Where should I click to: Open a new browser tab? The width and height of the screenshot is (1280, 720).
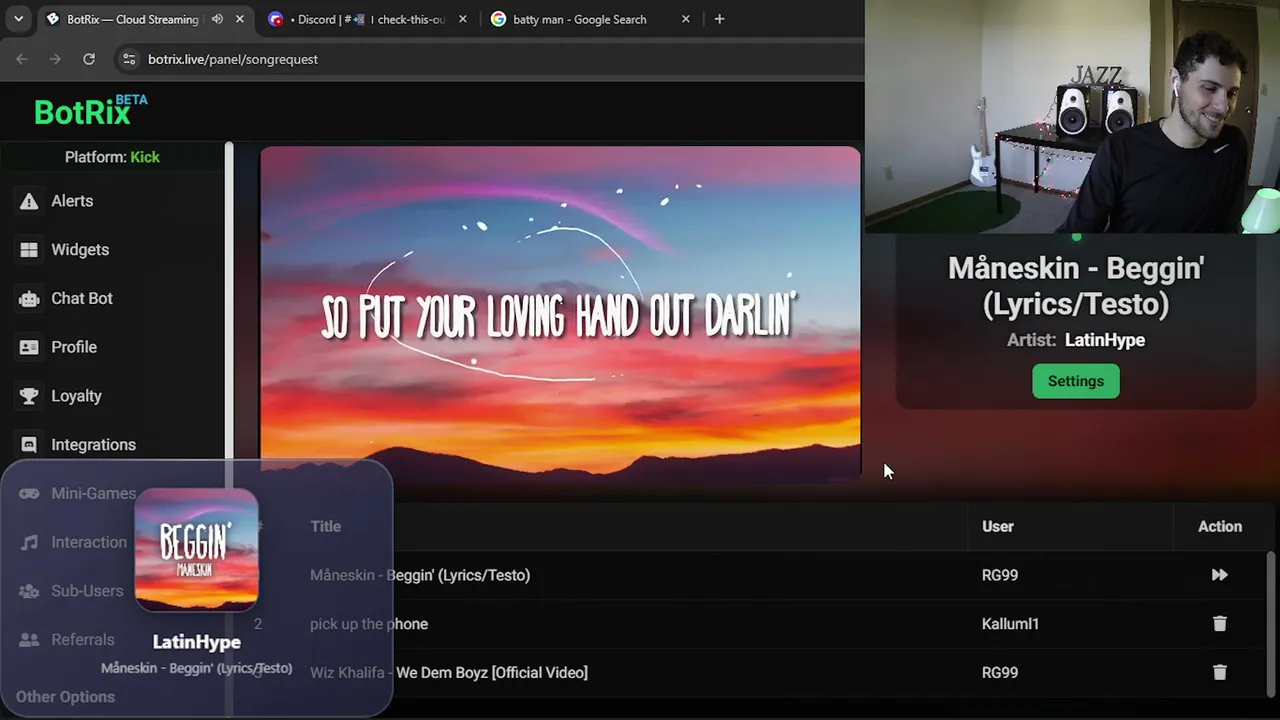719,19
